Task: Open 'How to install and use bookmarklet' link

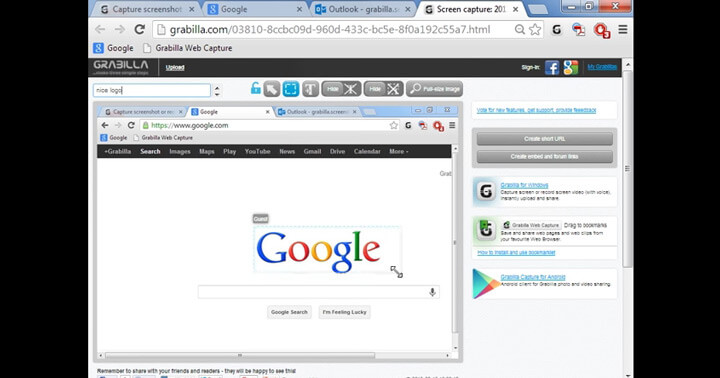Action: (x=516, y=253)
